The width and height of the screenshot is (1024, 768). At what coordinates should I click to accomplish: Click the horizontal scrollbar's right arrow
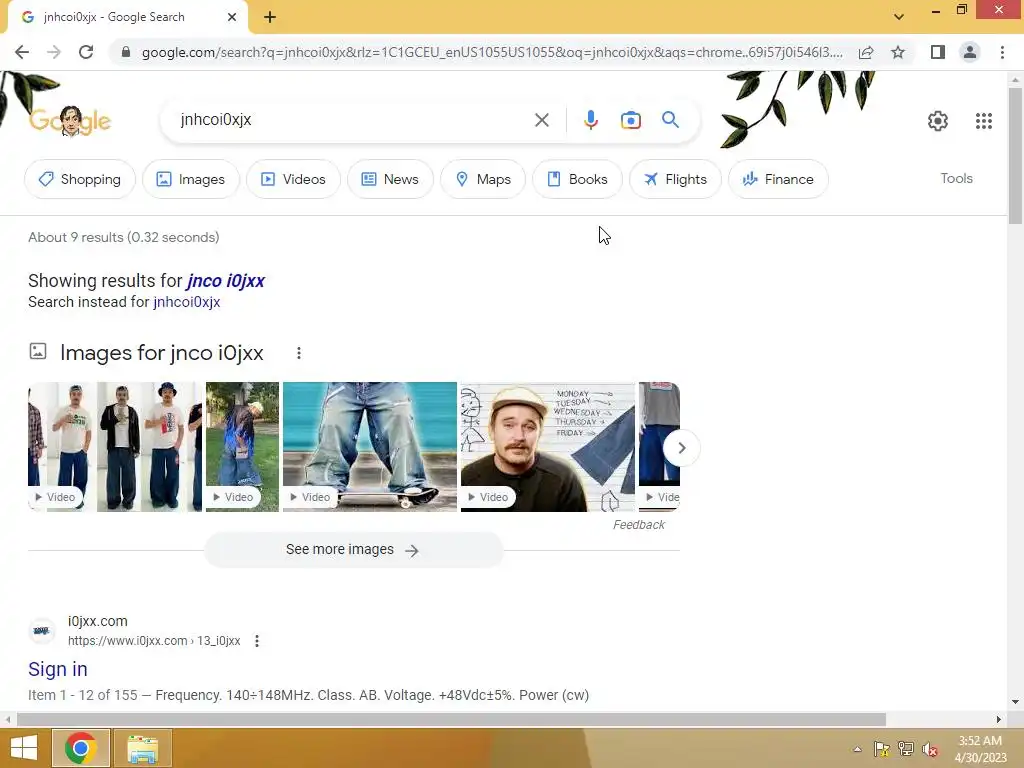coord(999,719)
